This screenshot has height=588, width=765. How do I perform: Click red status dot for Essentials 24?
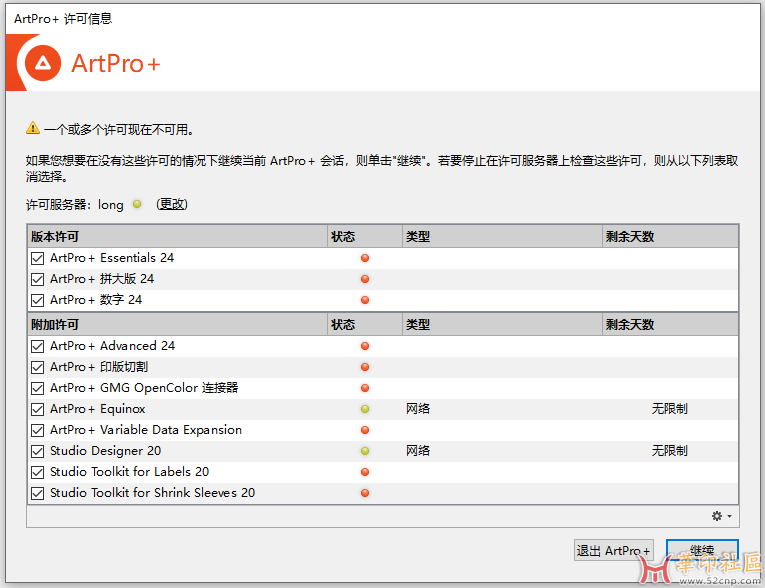click(364, 258)
